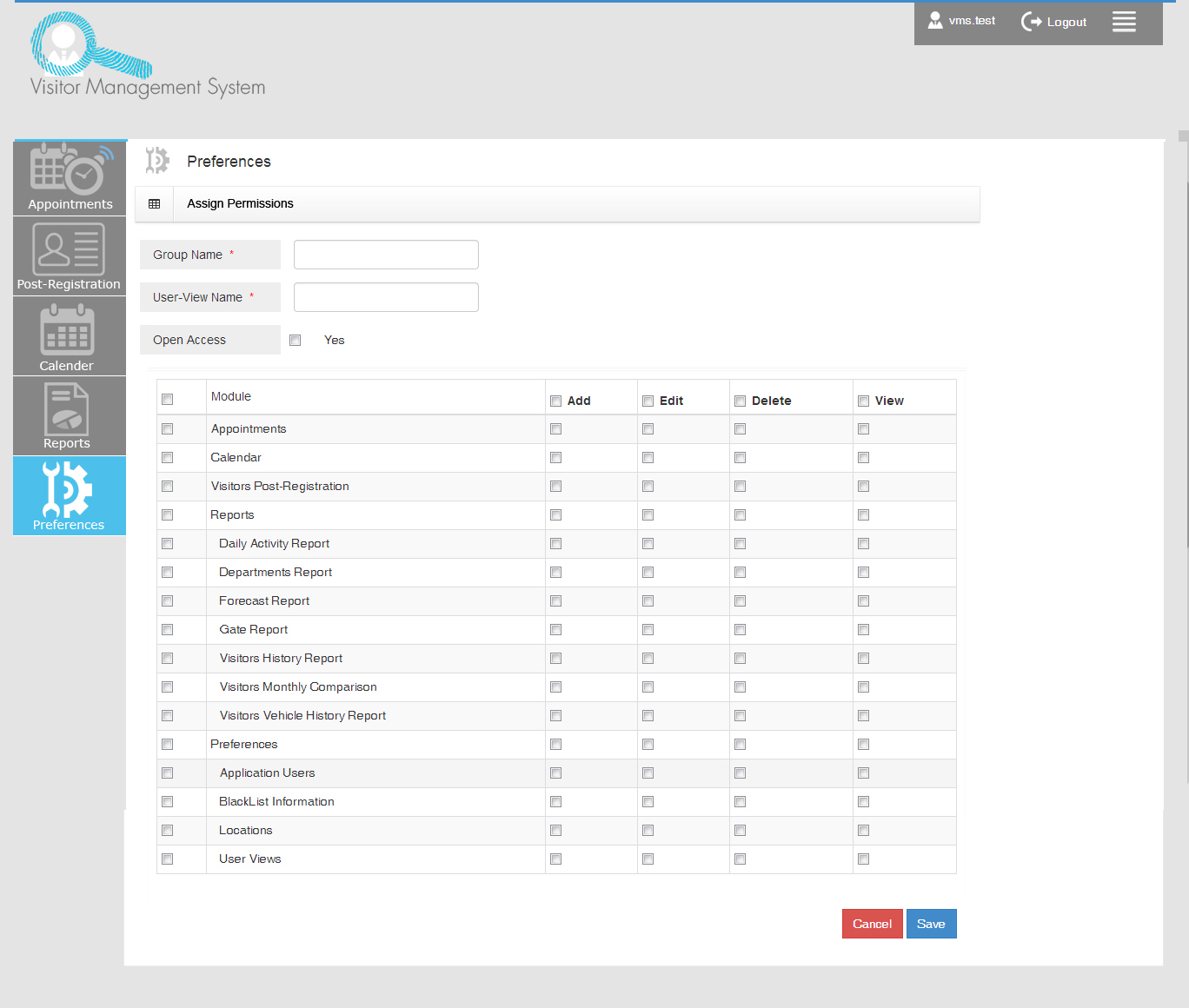Click the Logout arrow icon
The image size is (1189, 1008).
1031,22
